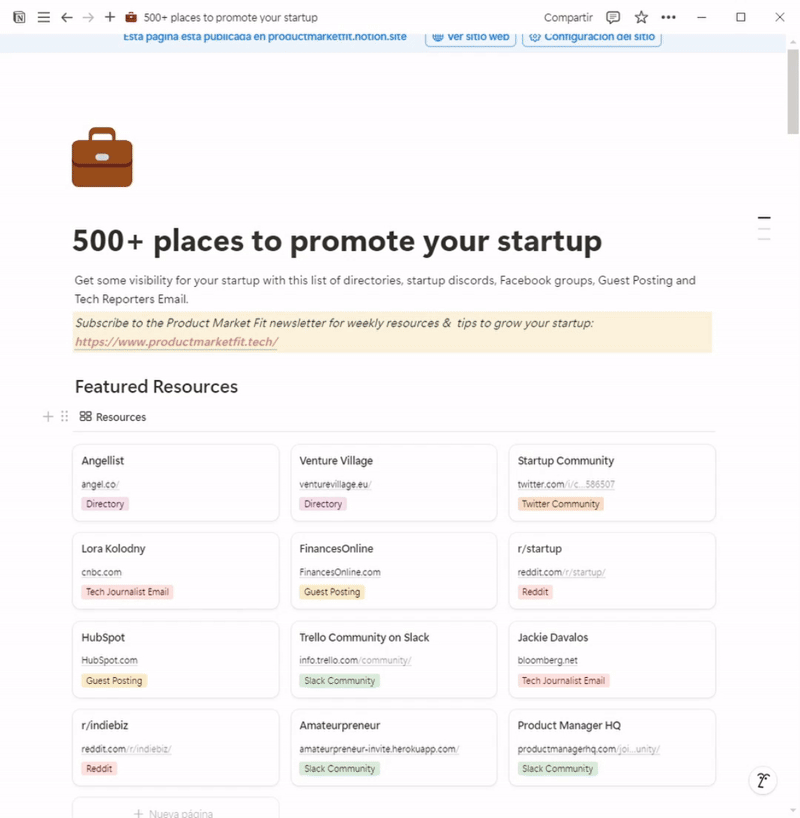Click the Featured Resources heading
800x818 pixels.
pyautogui.click(x=157, y=387)
